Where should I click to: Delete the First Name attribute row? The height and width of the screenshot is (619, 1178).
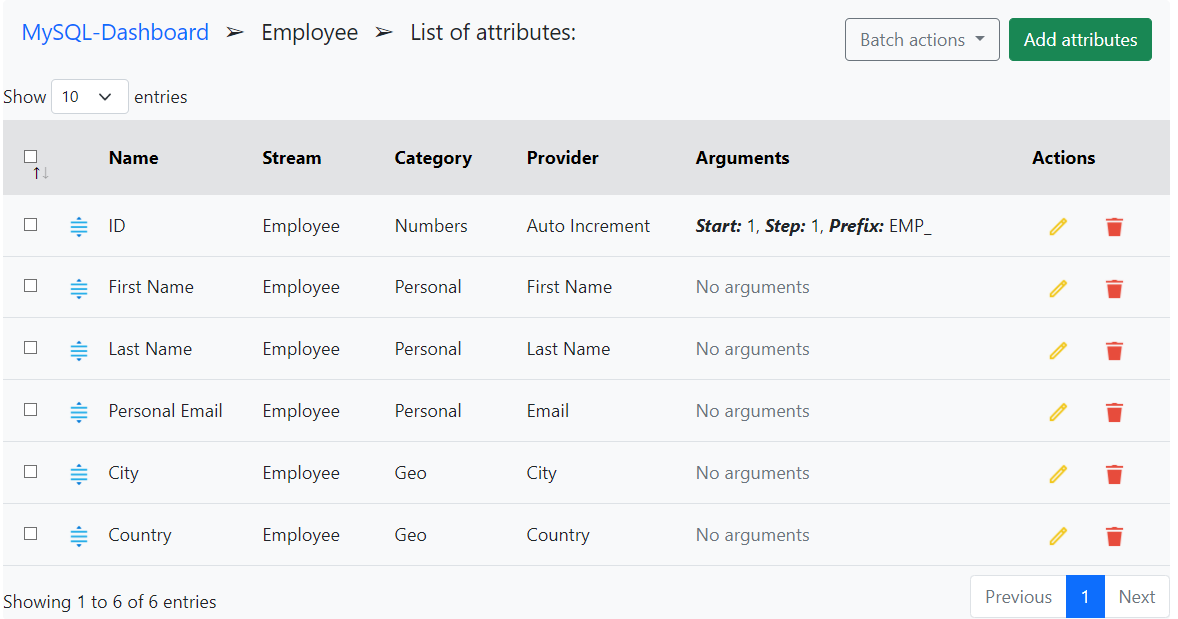tap(1114, 289)
